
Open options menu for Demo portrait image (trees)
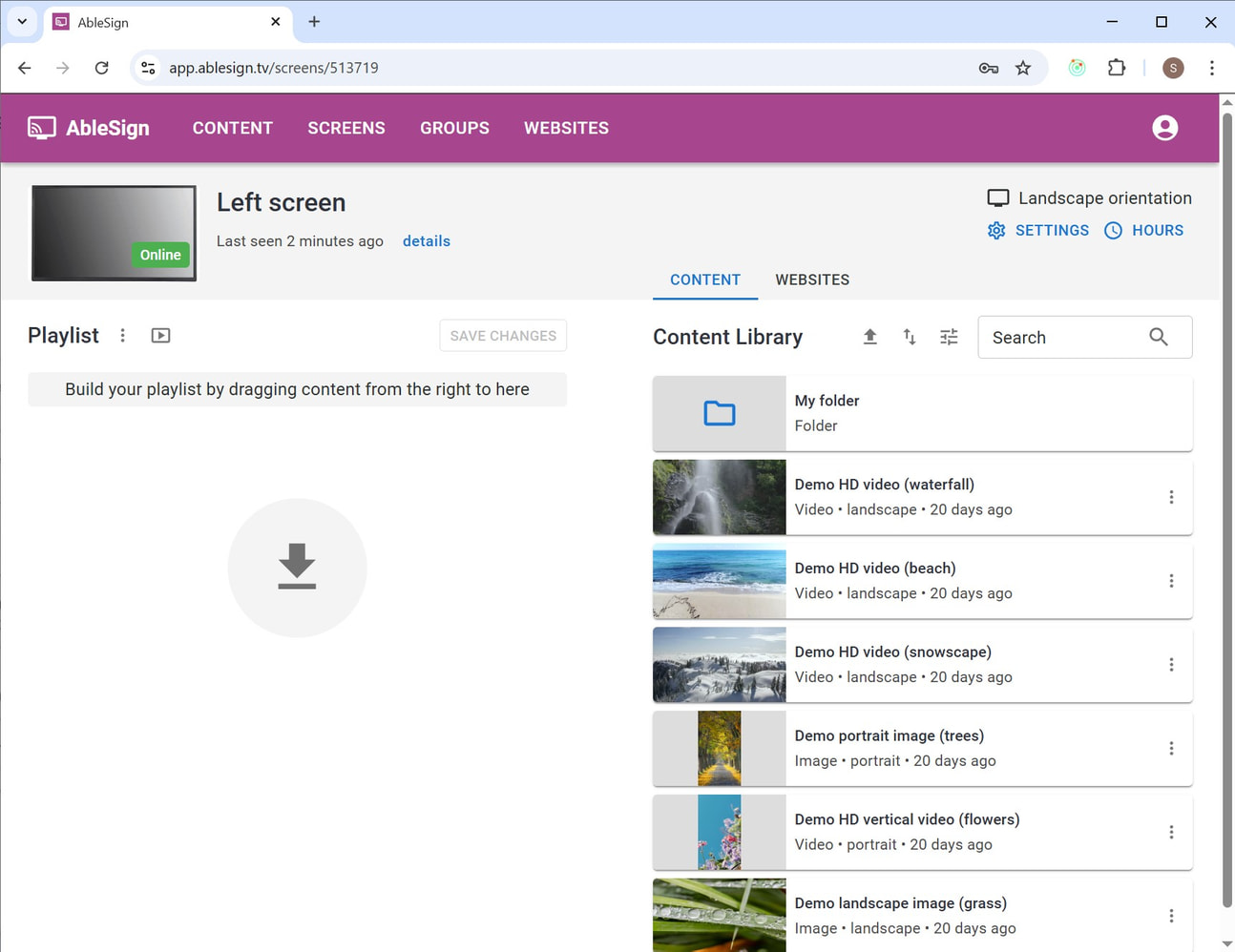pos(1171,749)
